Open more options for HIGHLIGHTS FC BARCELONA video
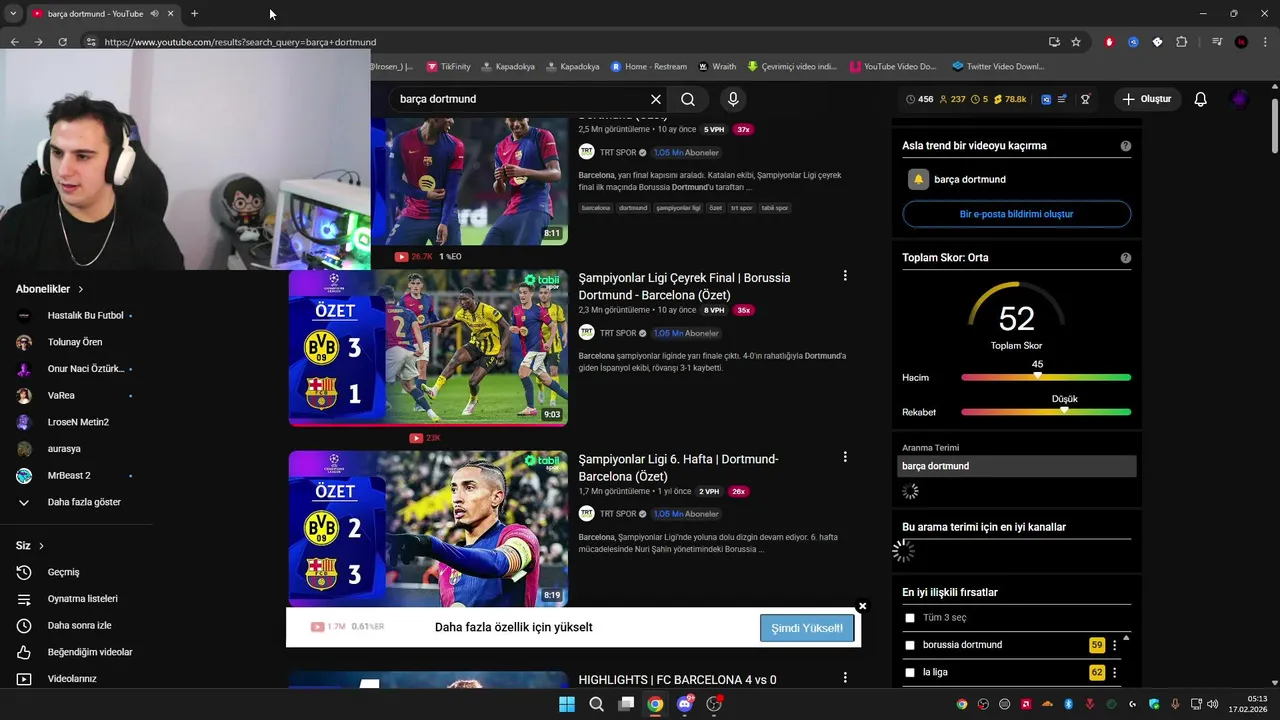The image size is (1280, 720). [845, 678]
